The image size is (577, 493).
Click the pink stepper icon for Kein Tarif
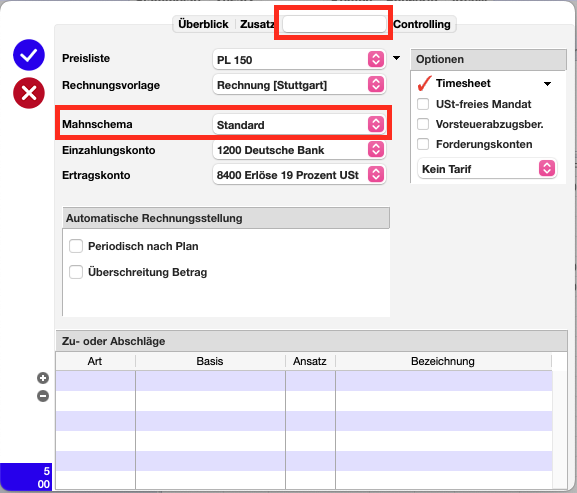click(x=547, y=169)
